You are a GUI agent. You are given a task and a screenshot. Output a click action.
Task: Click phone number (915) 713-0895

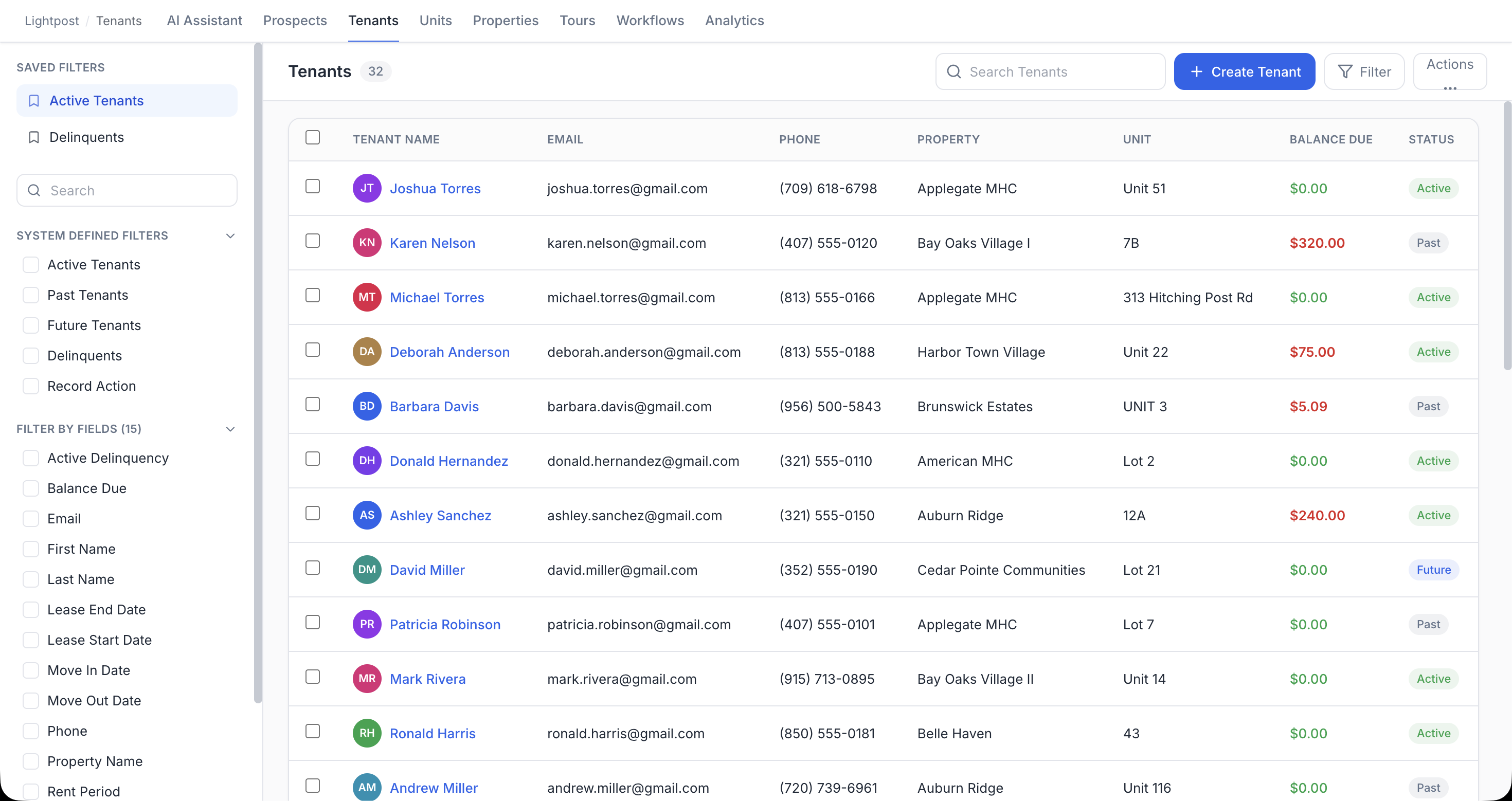[826, 679]
